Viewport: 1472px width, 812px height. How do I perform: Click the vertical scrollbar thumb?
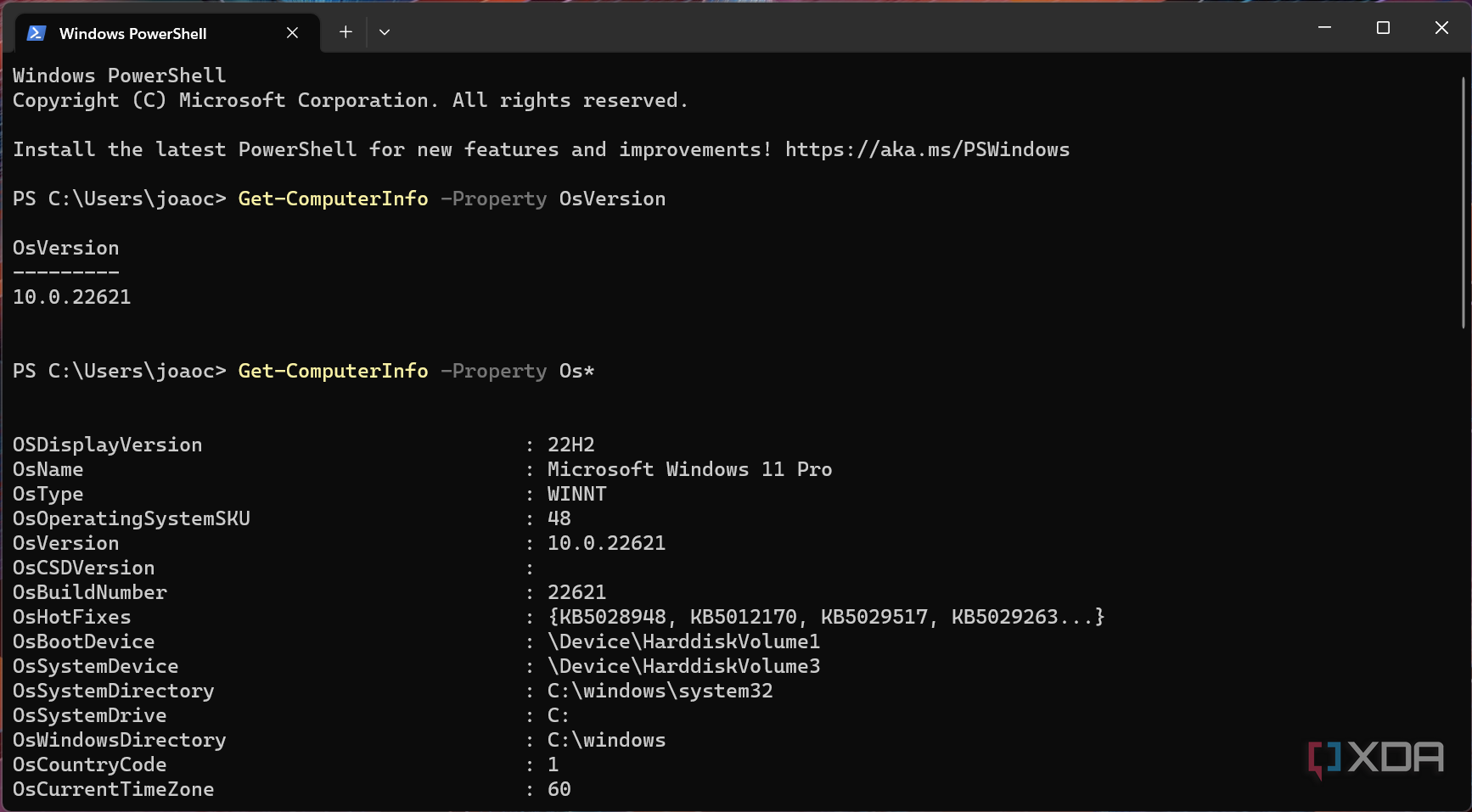[x=1464, y=202]
